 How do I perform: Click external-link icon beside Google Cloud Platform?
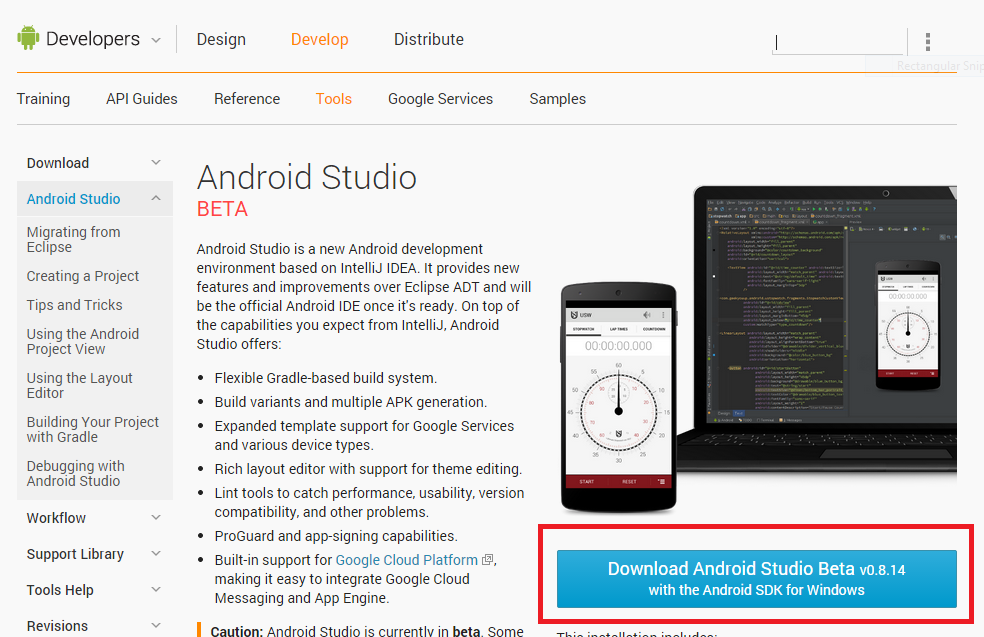point(486,560)
